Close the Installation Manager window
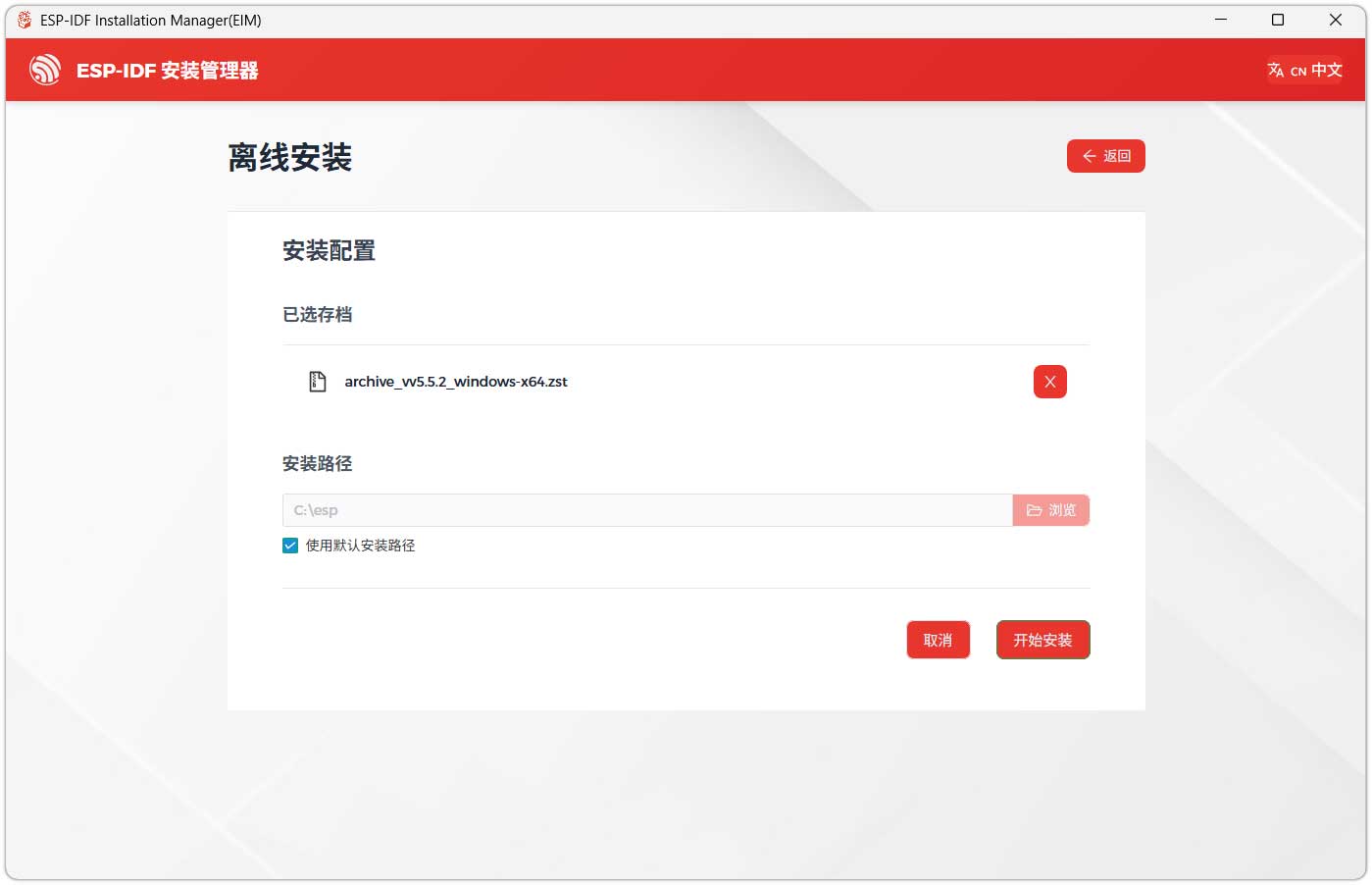Image resolution: width=1372 pixels, height=885 pixels. coord(1335,20)
